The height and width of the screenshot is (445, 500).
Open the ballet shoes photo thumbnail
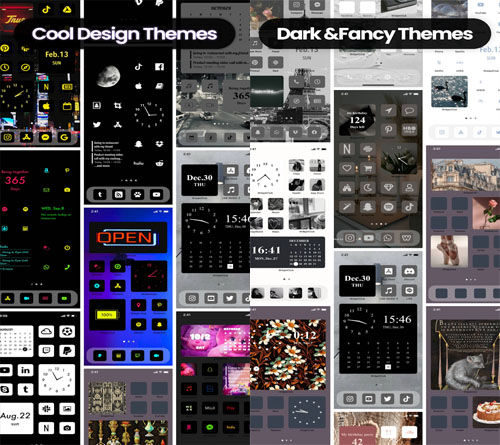449,251
